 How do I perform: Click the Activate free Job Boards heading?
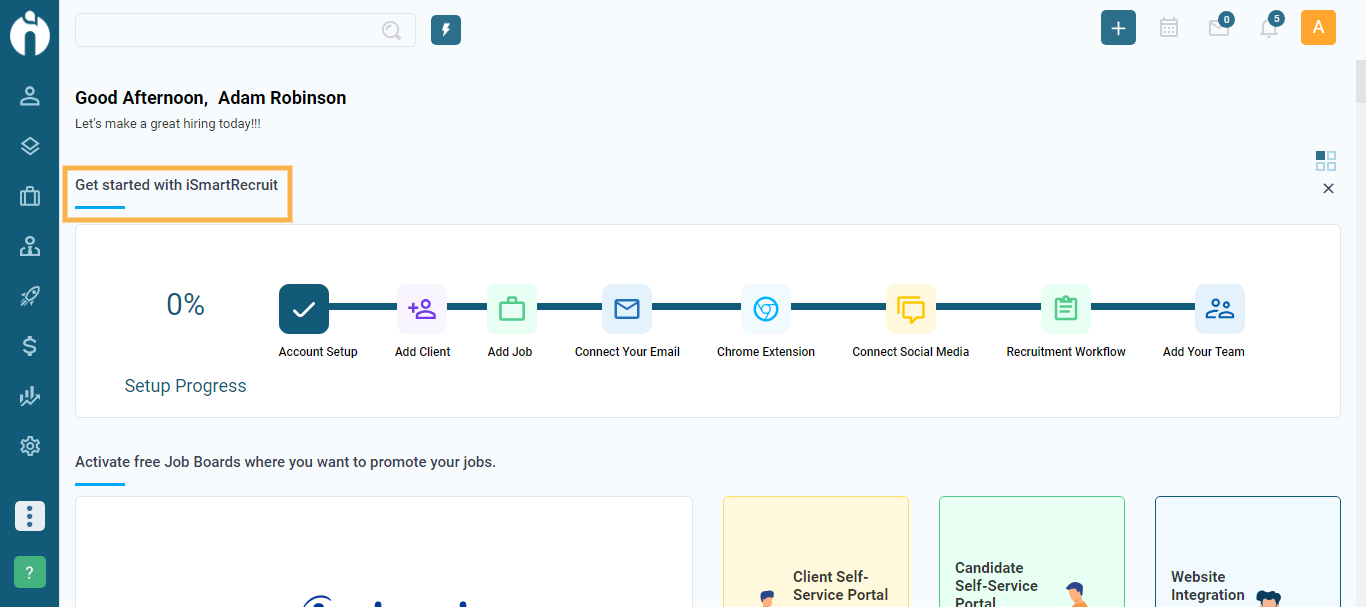(x=285, y=462)
